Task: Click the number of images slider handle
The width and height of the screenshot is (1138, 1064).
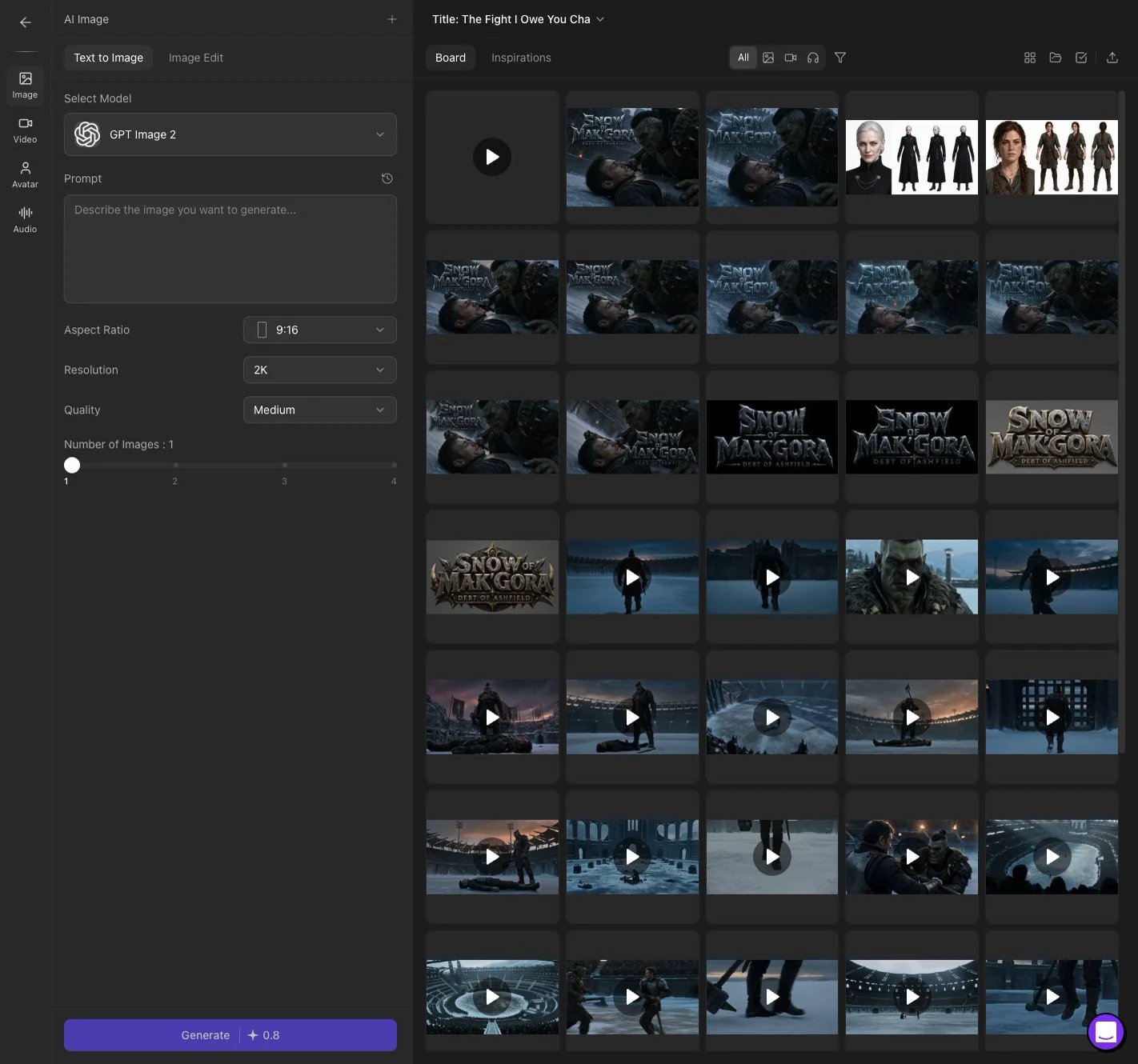Action: [x=72, y=465]
